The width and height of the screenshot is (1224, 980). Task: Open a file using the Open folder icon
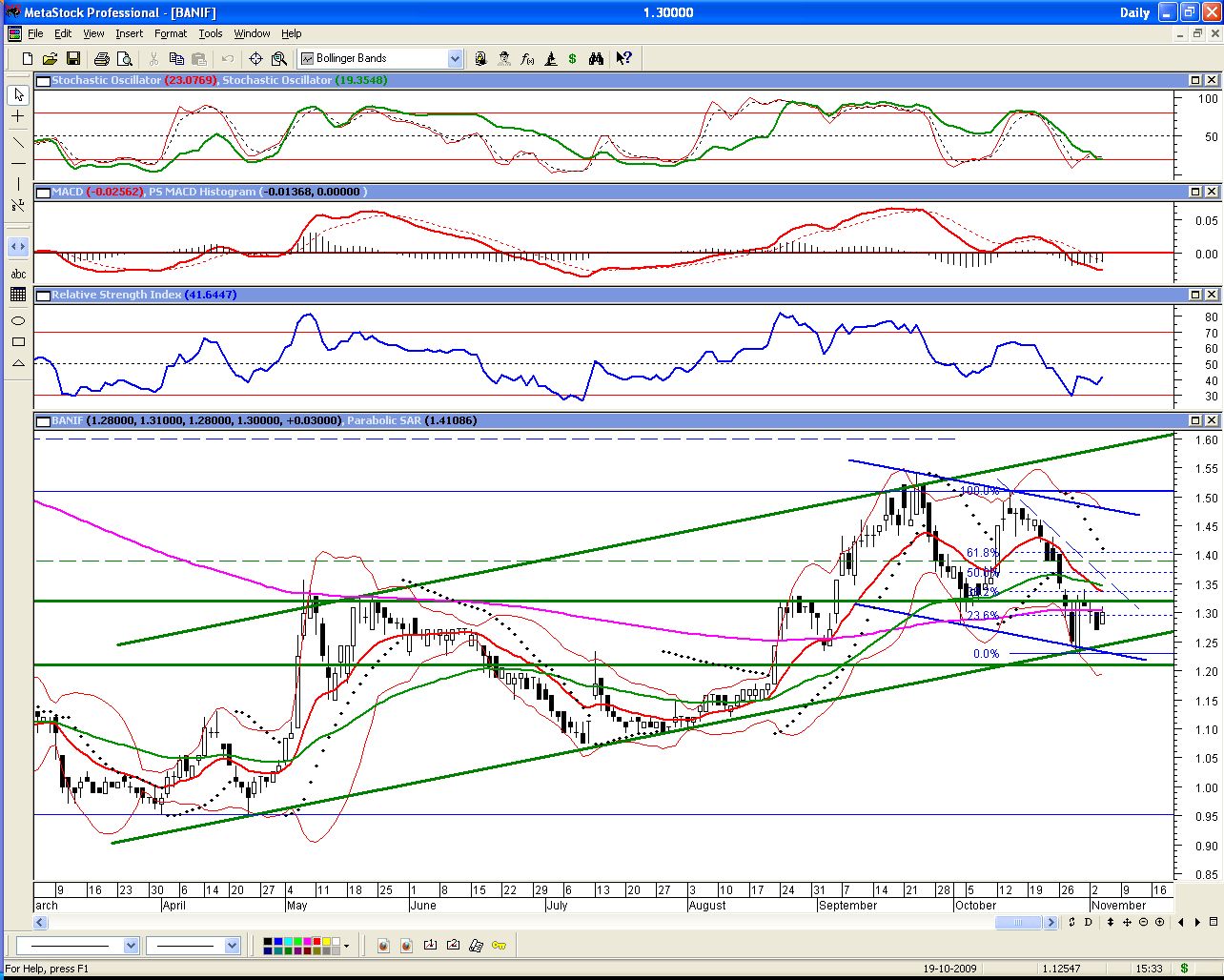tap(50, 58)
